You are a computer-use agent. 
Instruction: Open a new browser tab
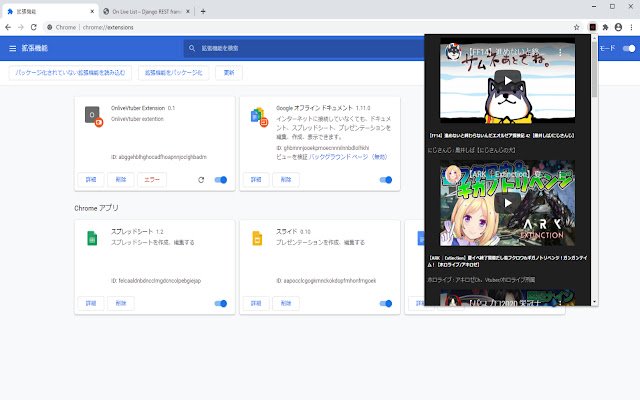pos(203,11)
